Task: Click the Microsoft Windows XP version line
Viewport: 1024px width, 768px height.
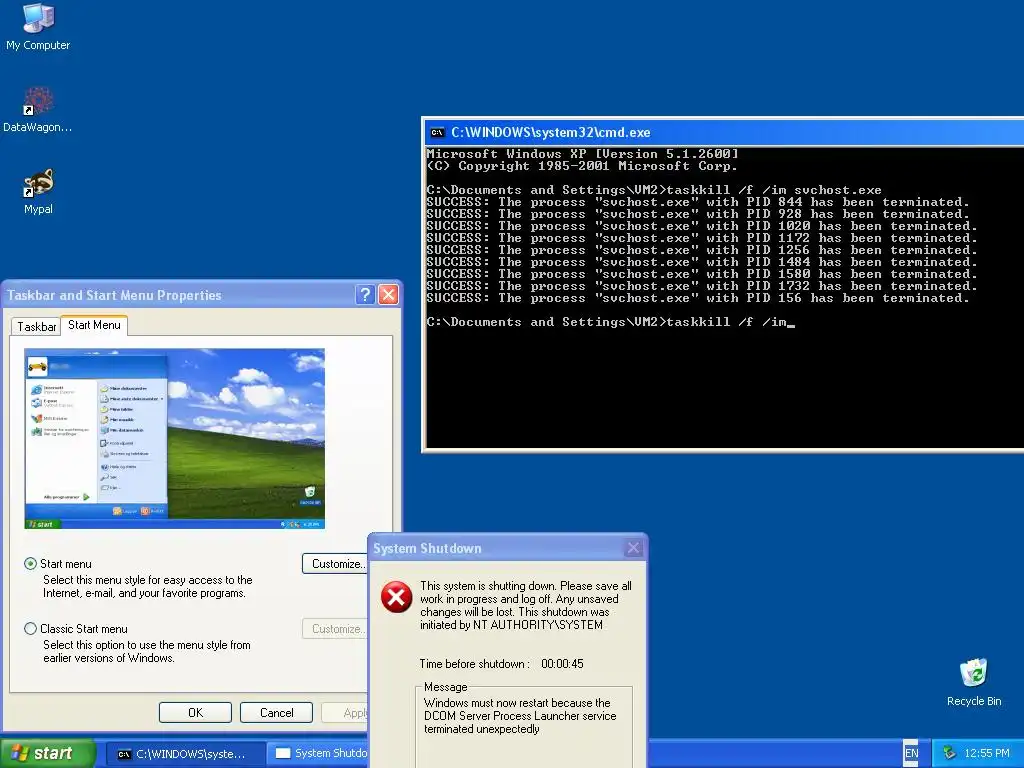Action: (x=583, y=154)
